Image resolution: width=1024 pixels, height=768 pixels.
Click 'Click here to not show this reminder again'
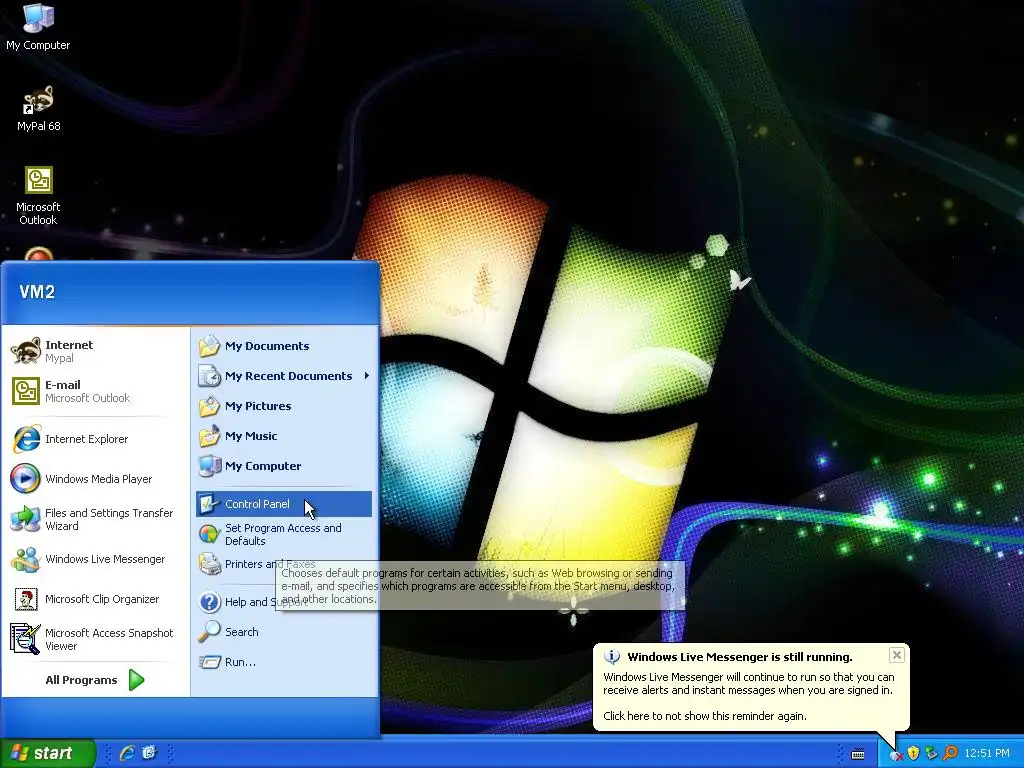[x=705, y=716]
